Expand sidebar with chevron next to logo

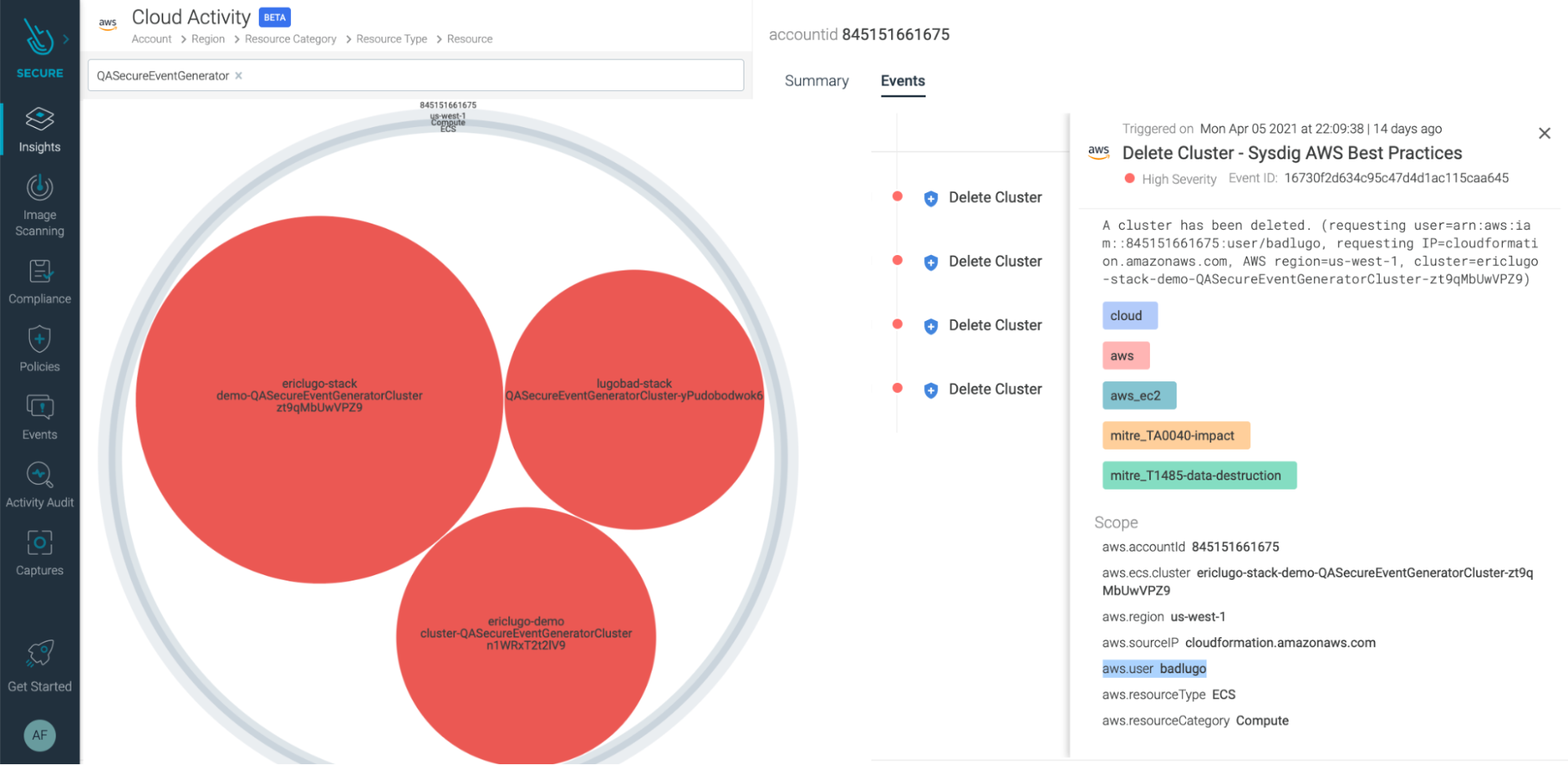click(66, 39)
